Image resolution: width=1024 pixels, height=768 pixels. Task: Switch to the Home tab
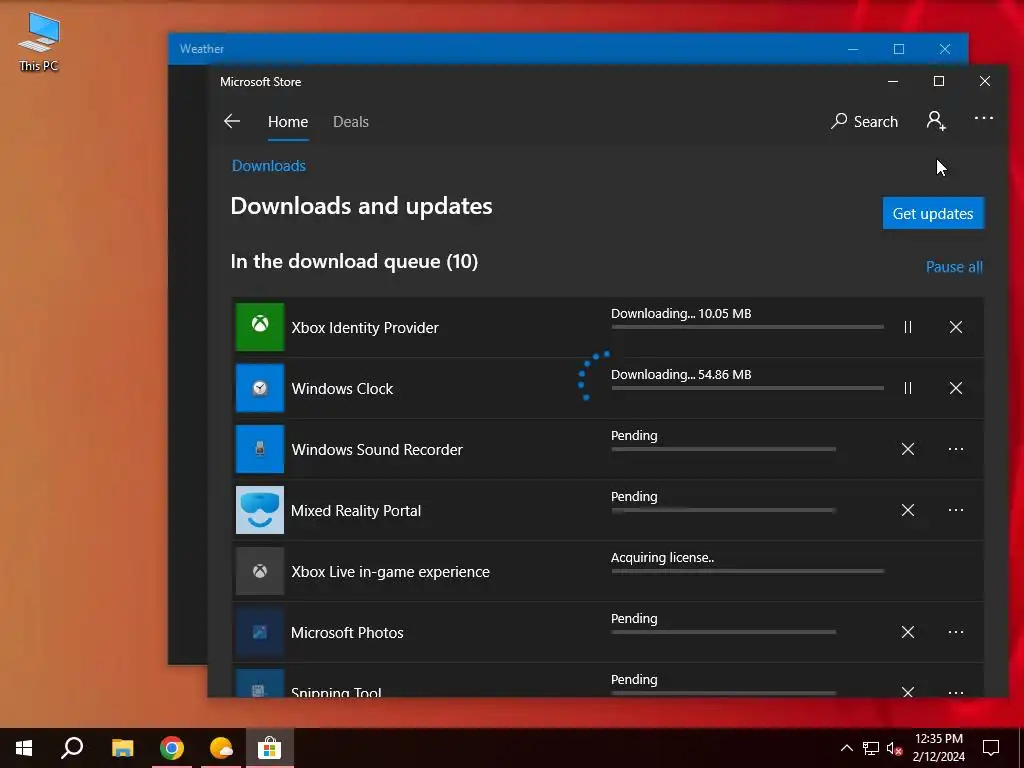[288, 122]
